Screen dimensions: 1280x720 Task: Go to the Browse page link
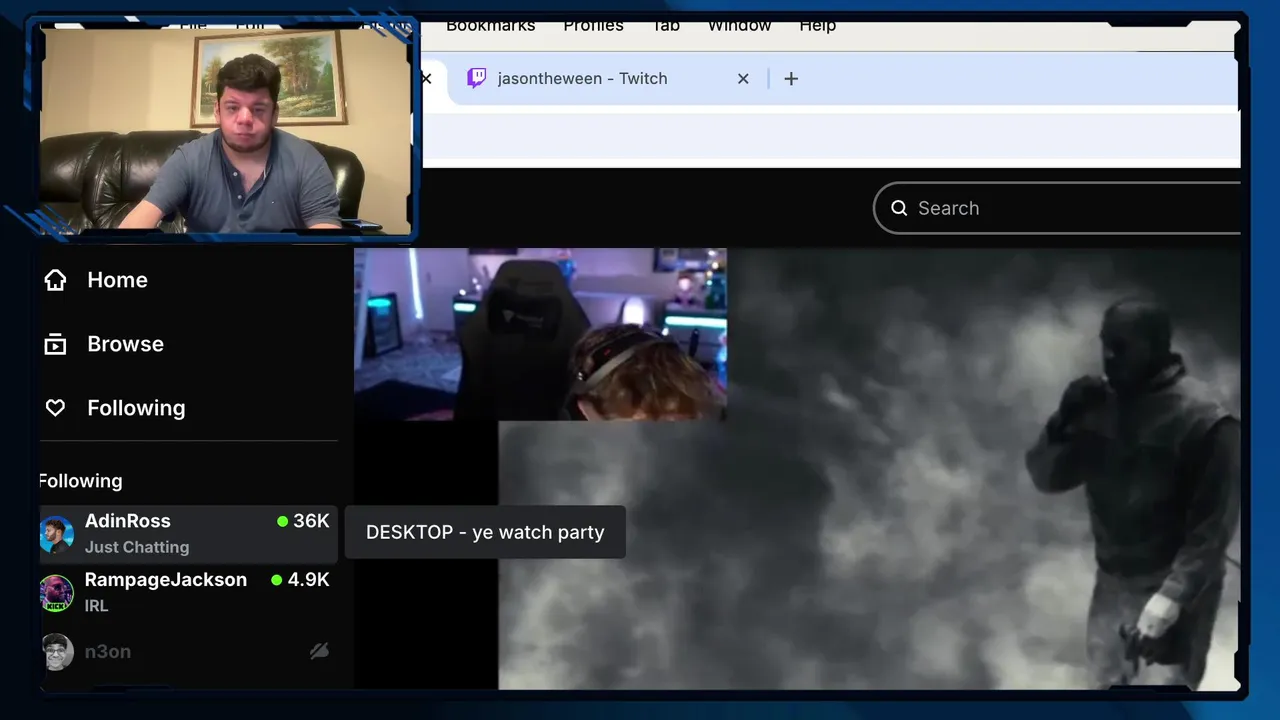(125, 344)
